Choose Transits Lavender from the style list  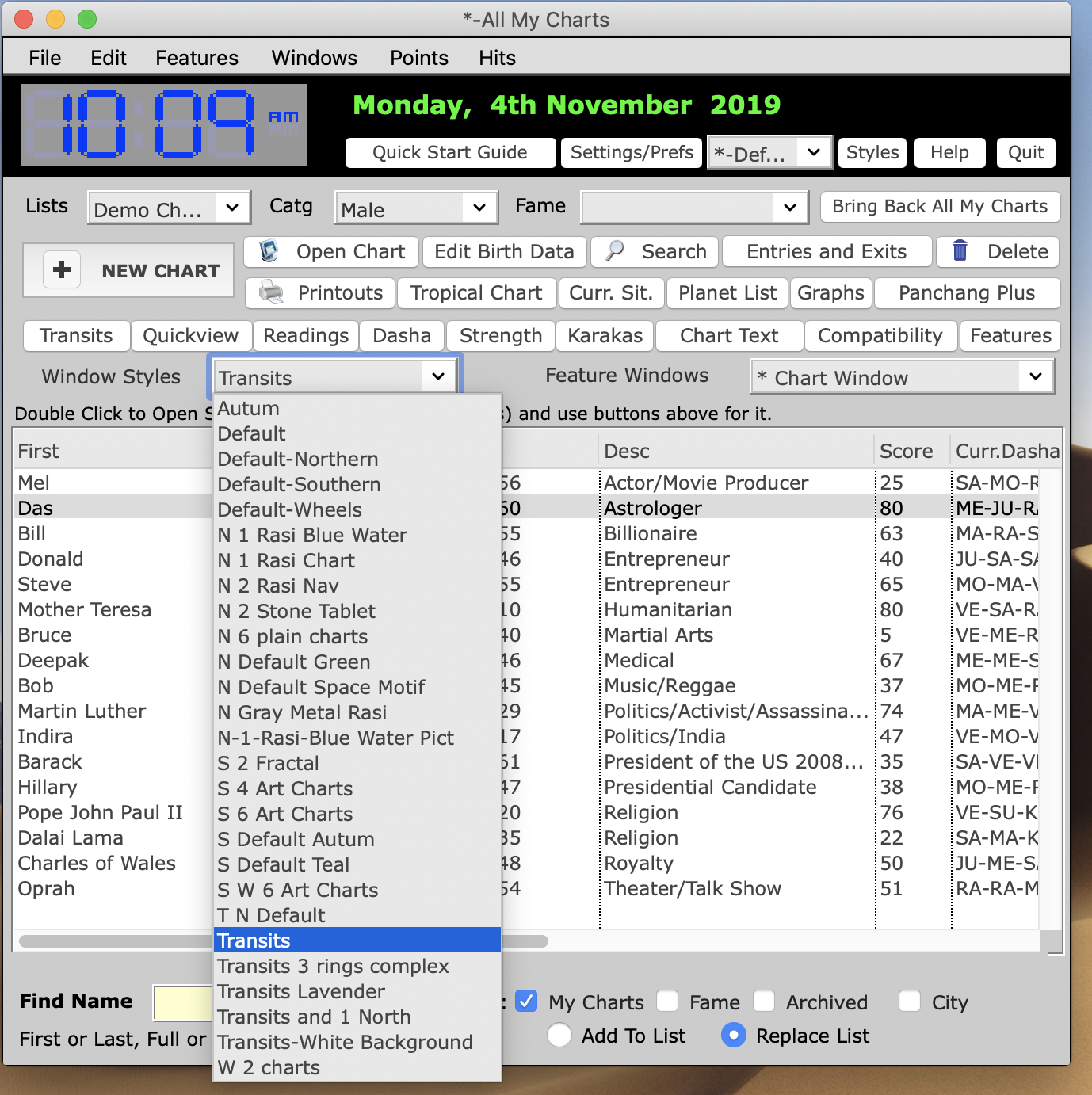point(301,992)
